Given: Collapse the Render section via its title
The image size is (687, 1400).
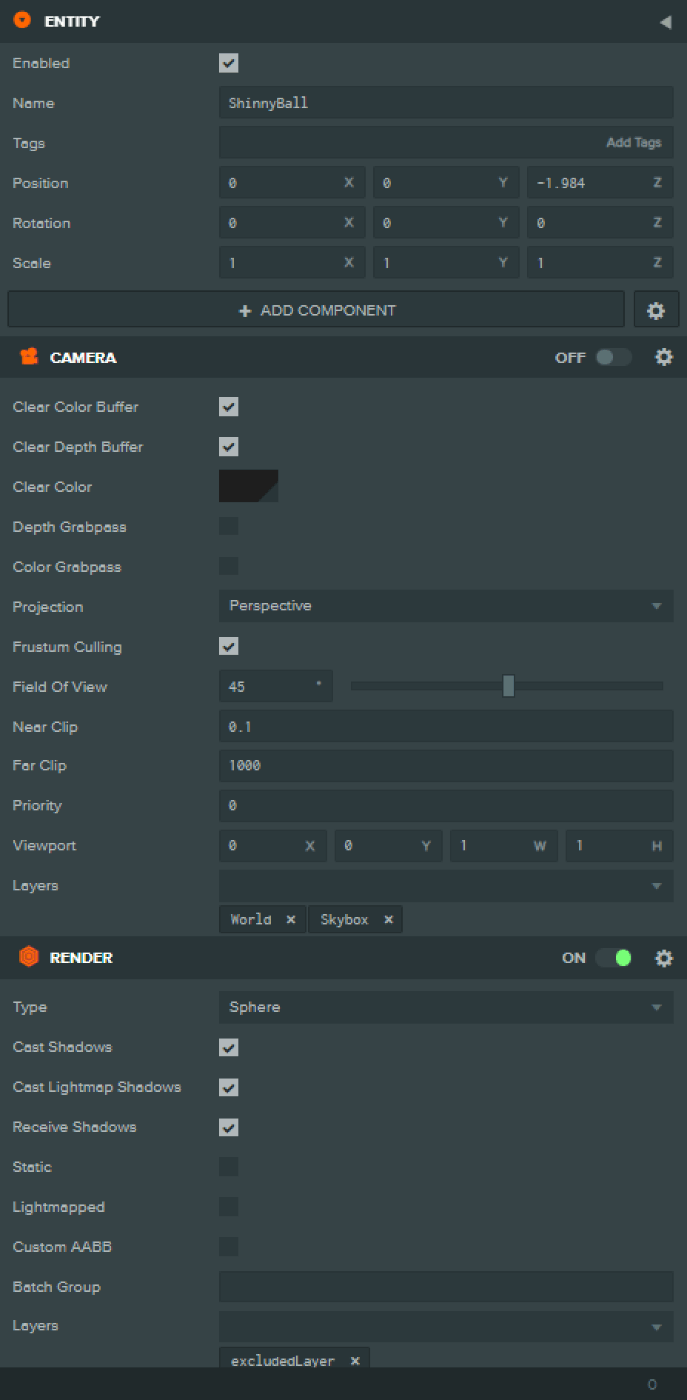Looking at the screenshot, I should (x=81, y=958).
